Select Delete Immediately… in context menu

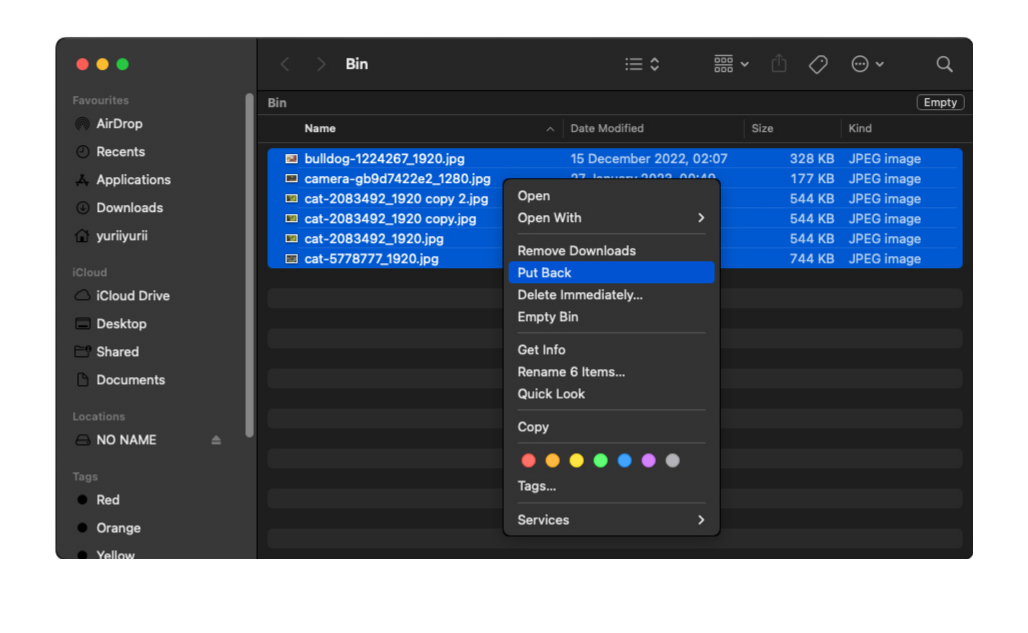(580, 295)
